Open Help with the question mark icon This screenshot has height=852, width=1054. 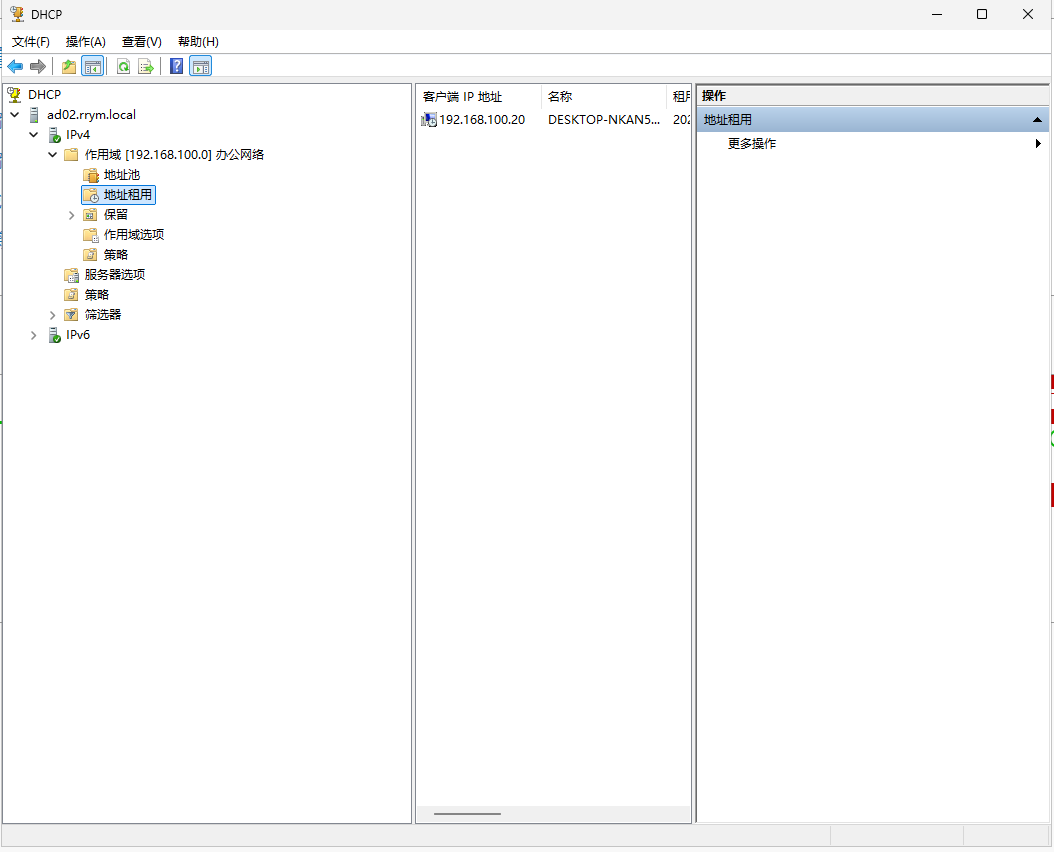[x=176, y=67]
